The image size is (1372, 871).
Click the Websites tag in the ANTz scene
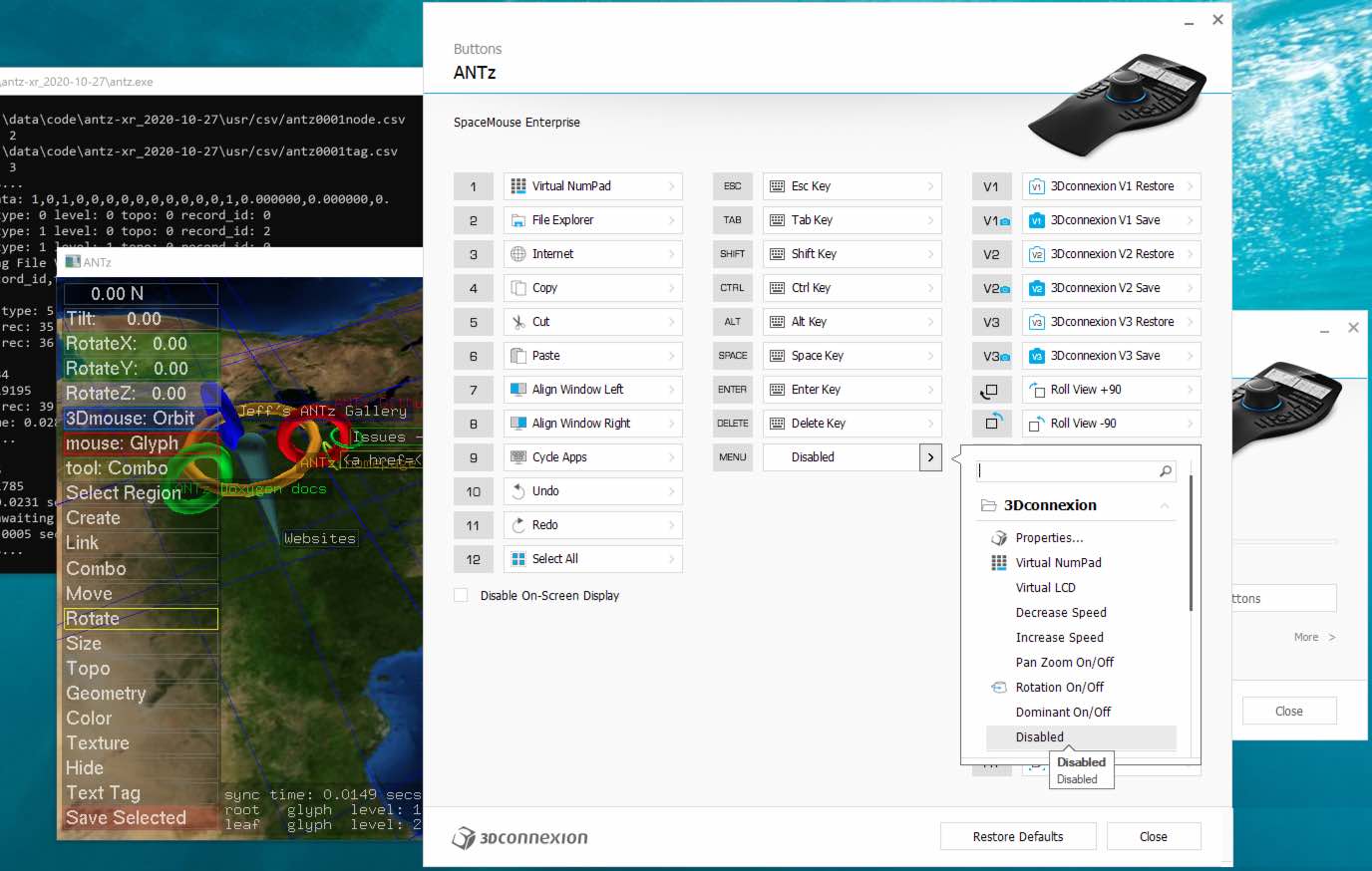pos(319,538)
